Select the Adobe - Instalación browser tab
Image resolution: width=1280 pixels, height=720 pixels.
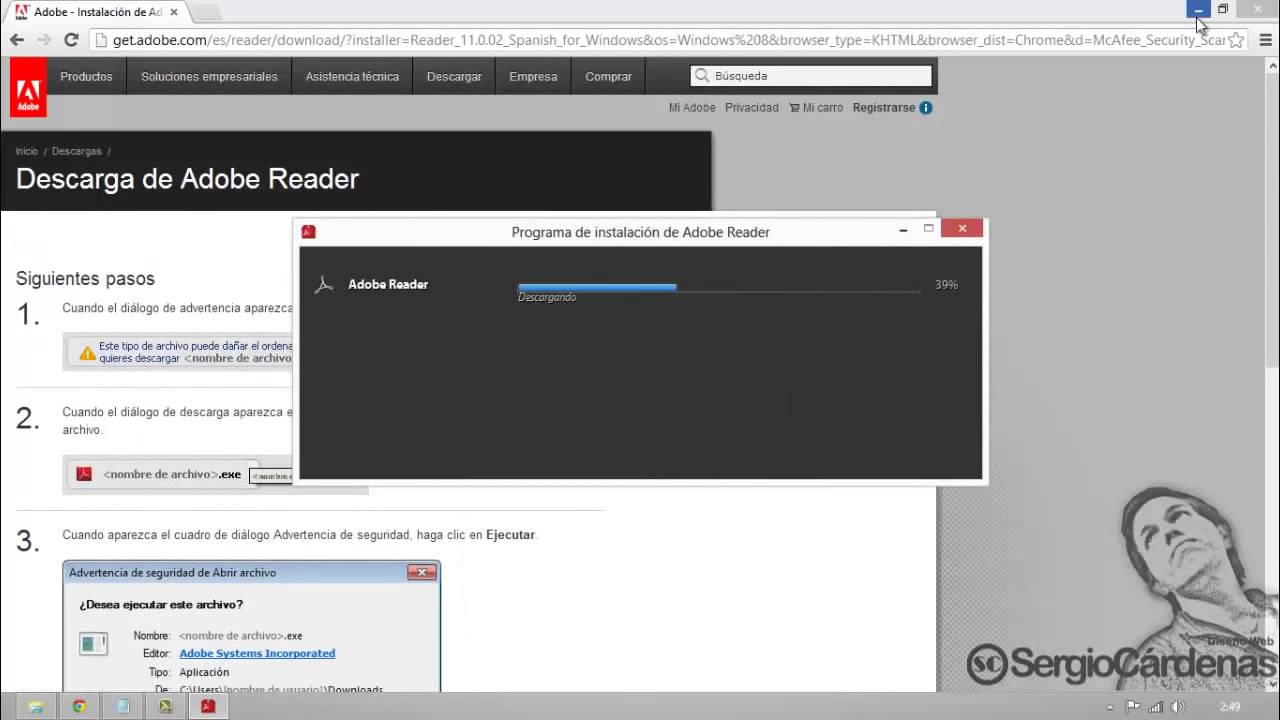95,12
